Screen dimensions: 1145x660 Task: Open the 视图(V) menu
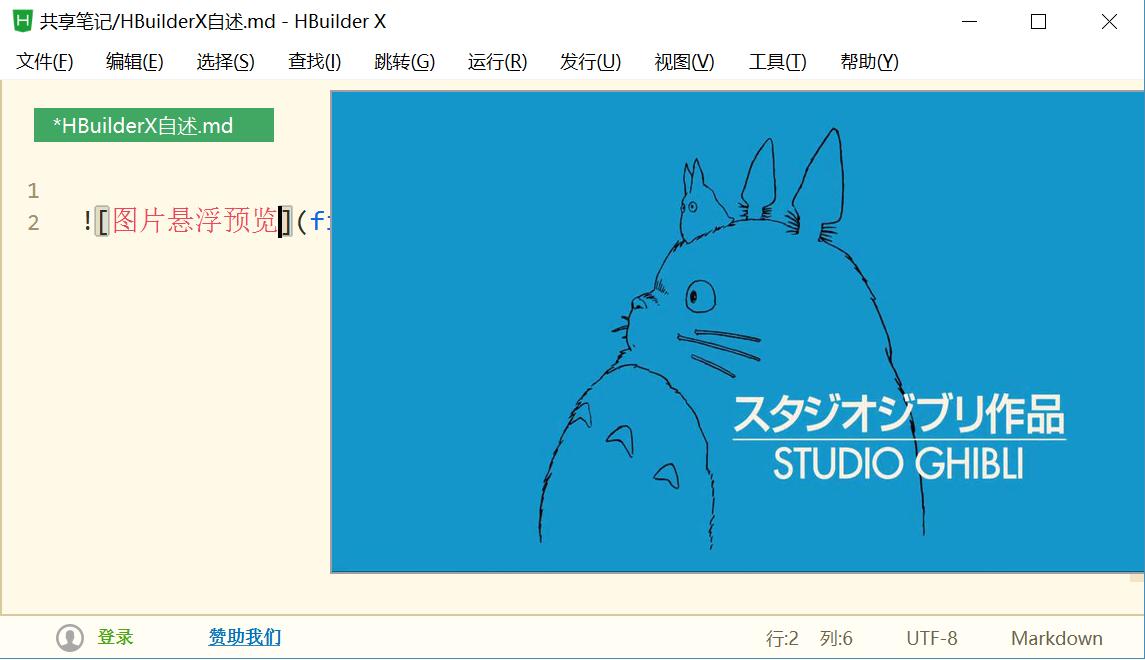click(684, 62)
